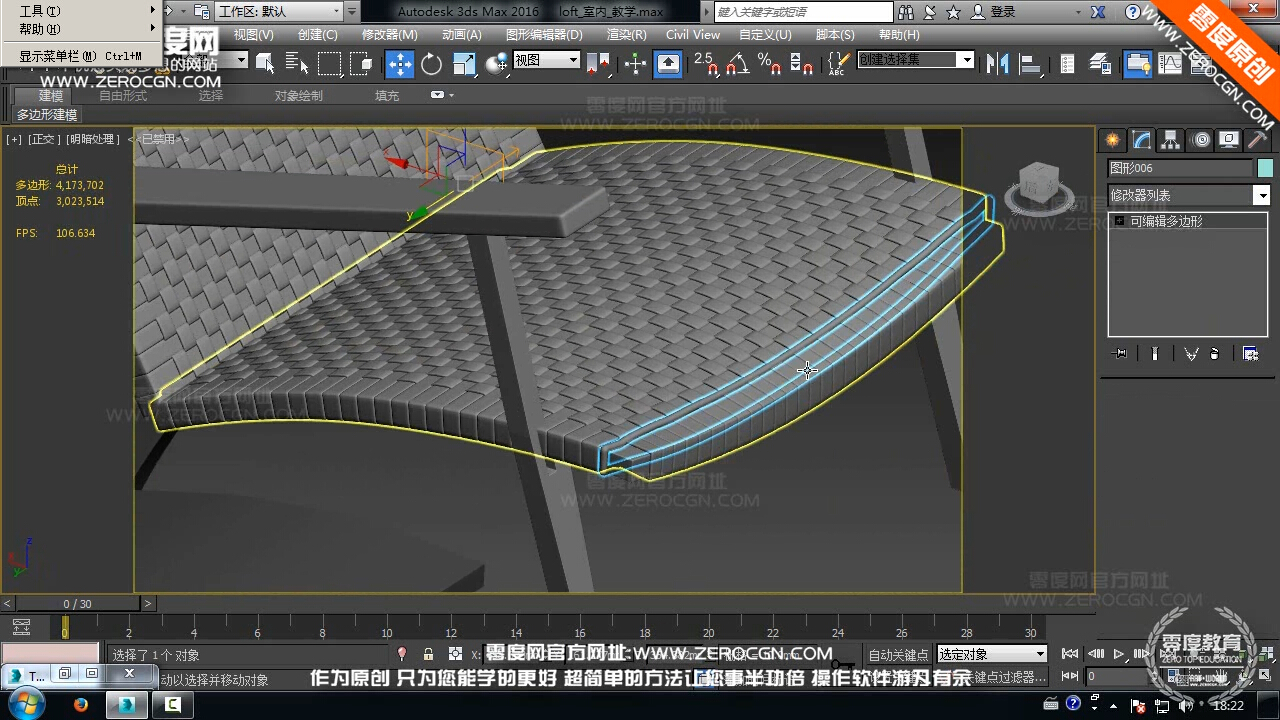Activate the Select and Place tool
Viewport: 1280px width, 720px height.
tap(496, 64)
